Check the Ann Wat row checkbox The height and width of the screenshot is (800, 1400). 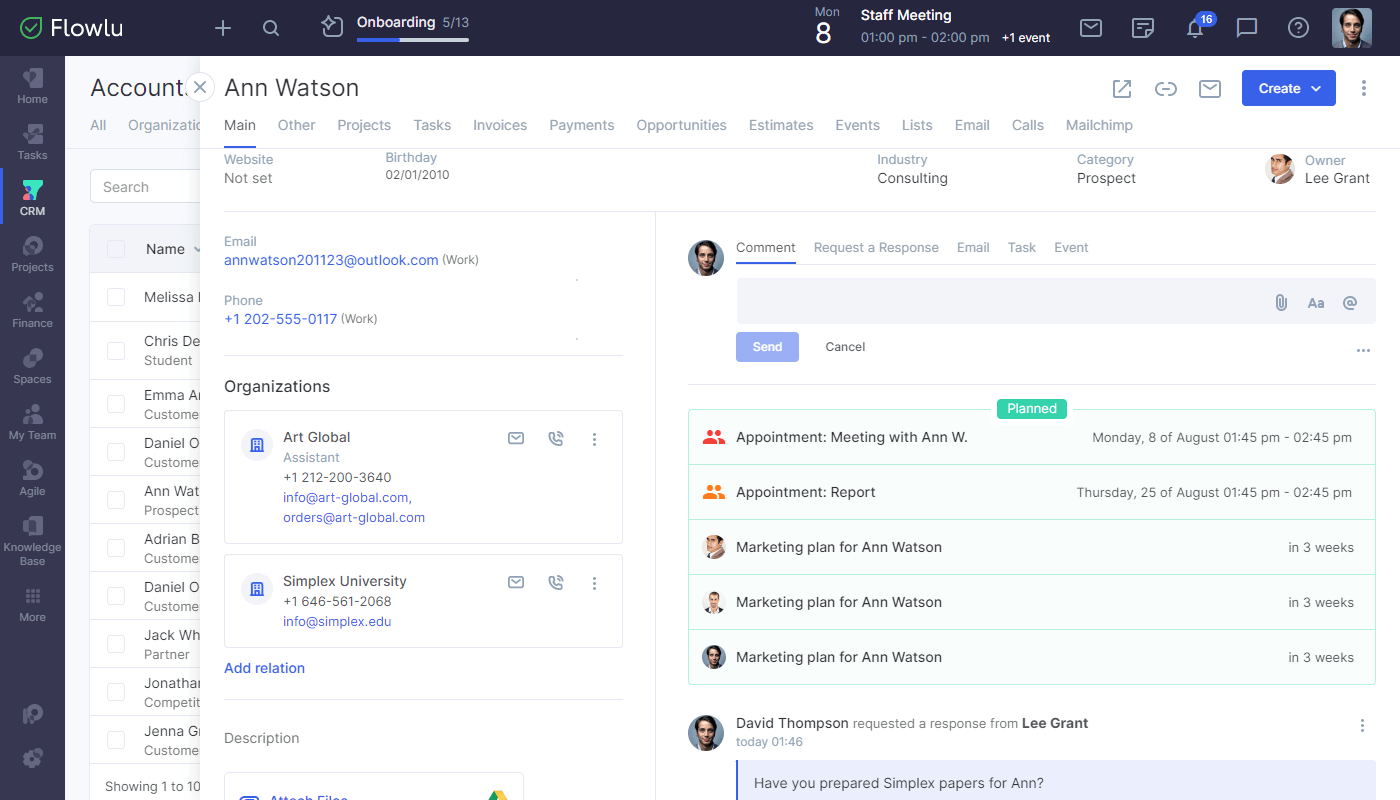point(116,500)
